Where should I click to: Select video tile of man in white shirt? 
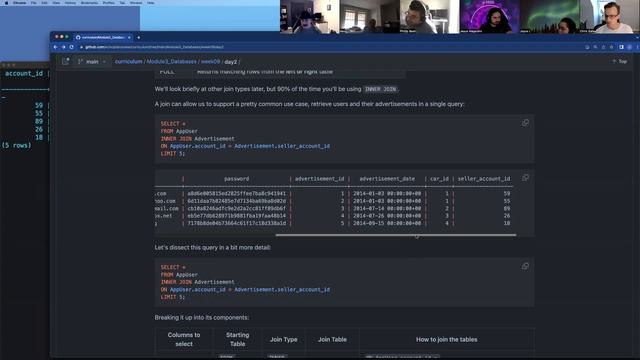[x=609, y=17]
